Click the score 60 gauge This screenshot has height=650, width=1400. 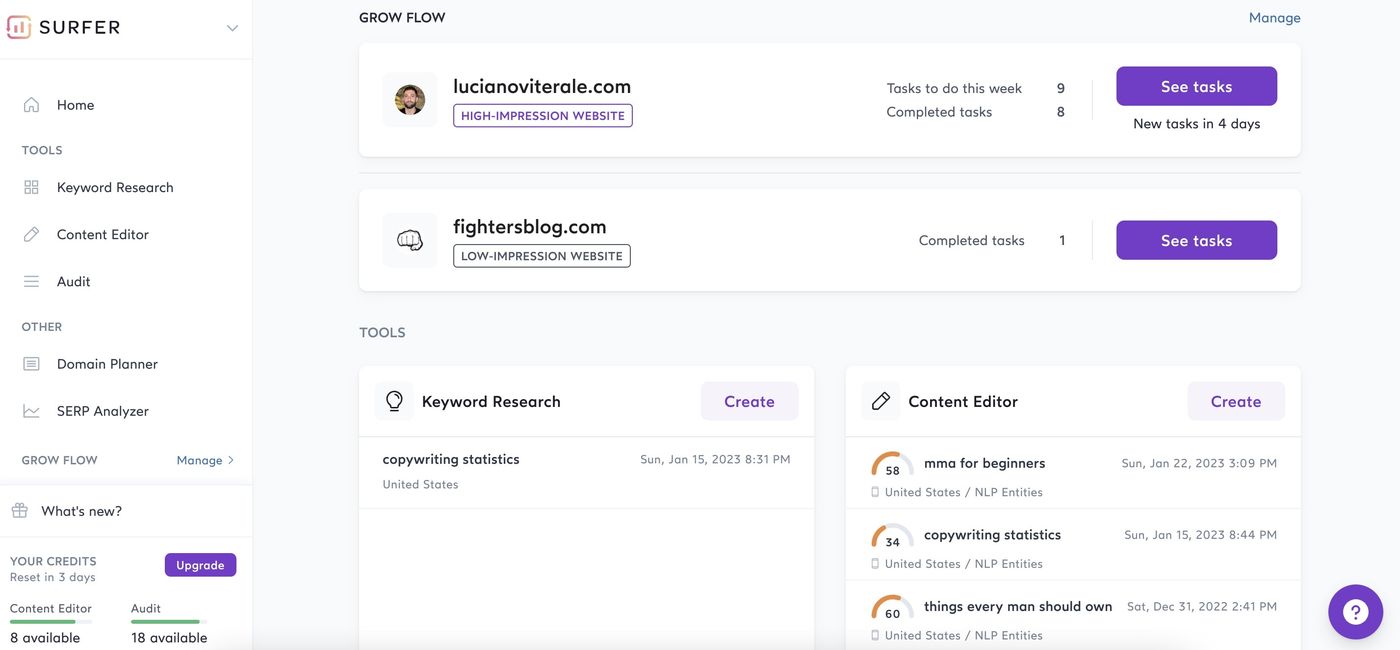(x=892, y=608)
